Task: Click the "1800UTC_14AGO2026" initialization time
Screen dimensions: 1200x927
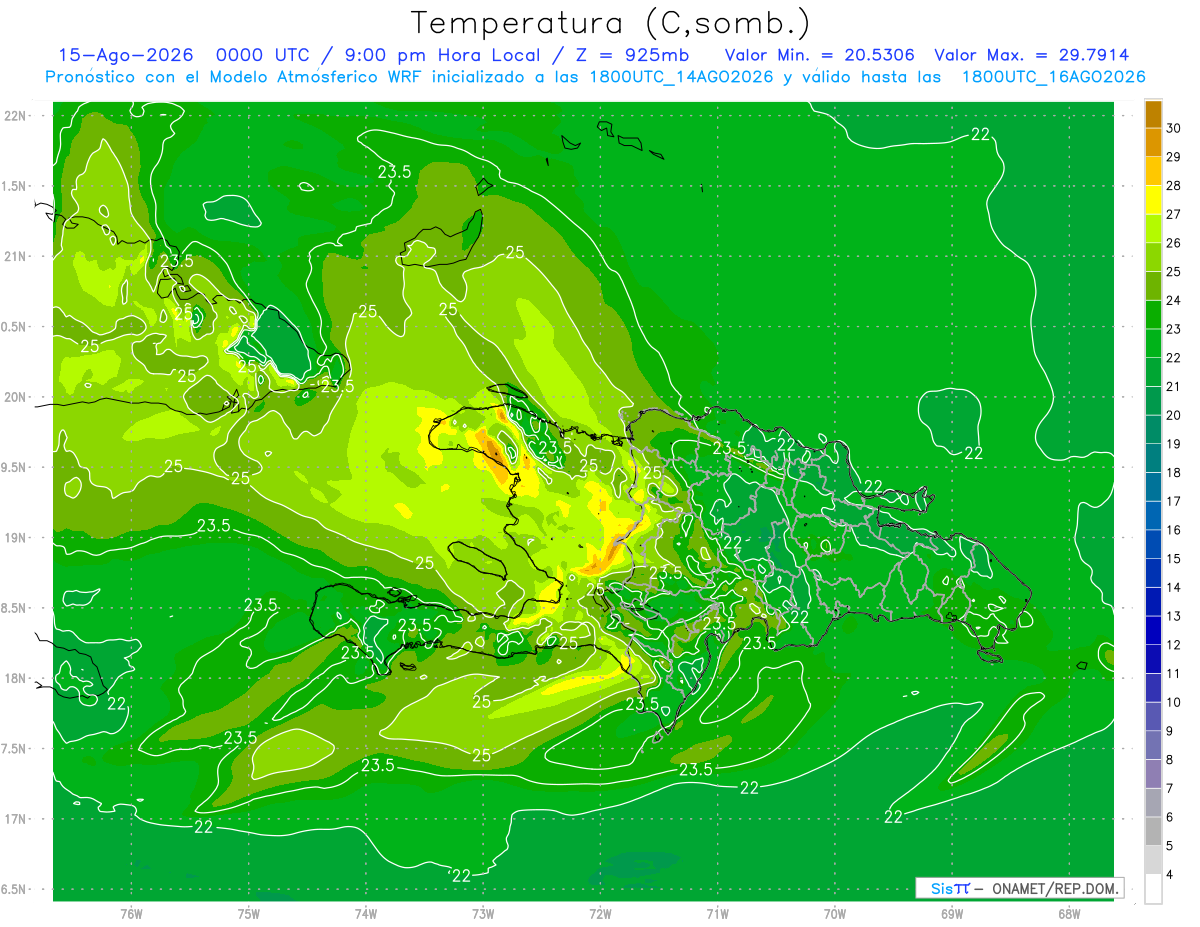Action: tap(679, 76)
